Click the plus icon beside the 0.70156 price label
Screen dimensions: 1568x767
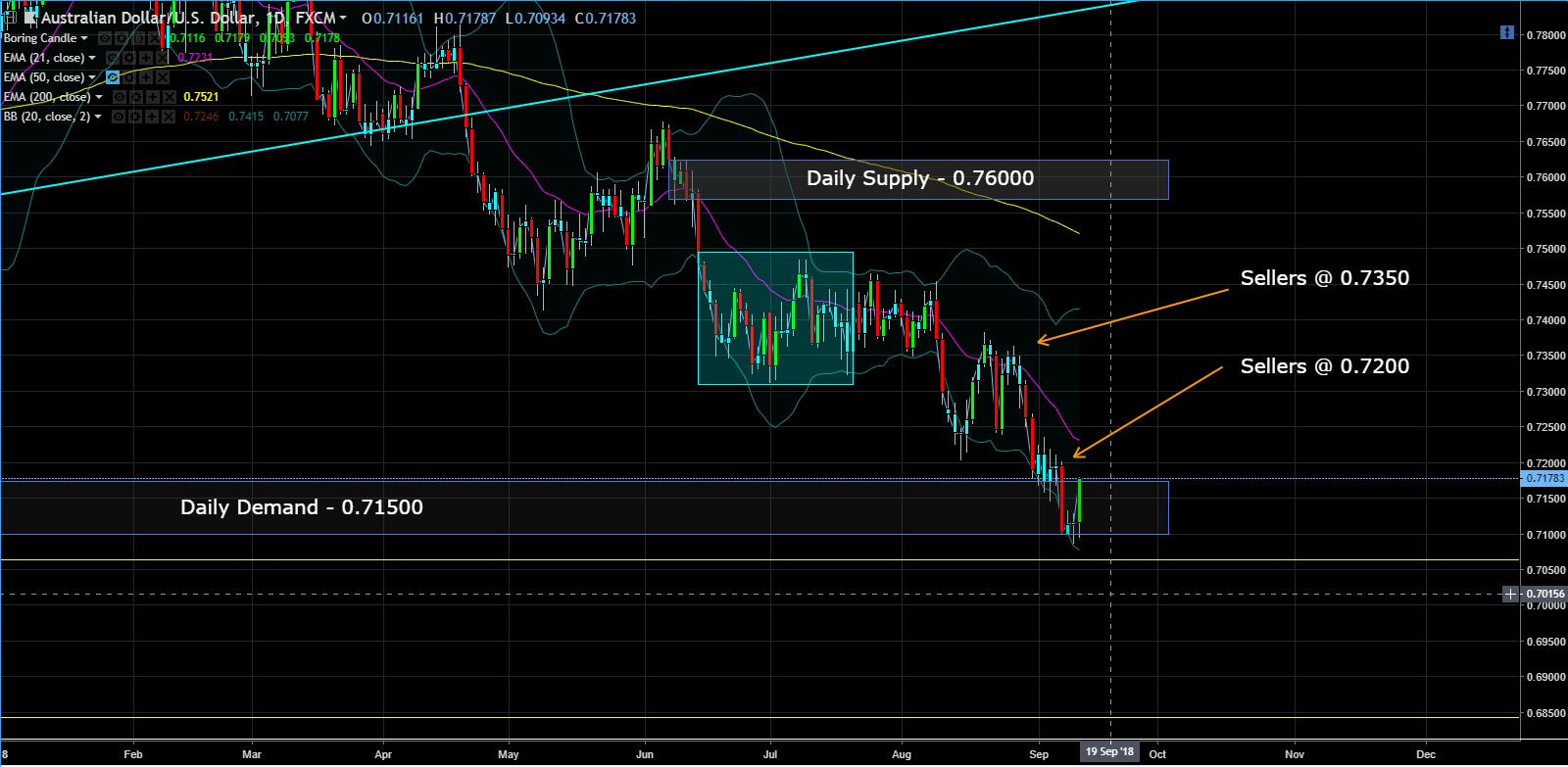click(1511, 594)
